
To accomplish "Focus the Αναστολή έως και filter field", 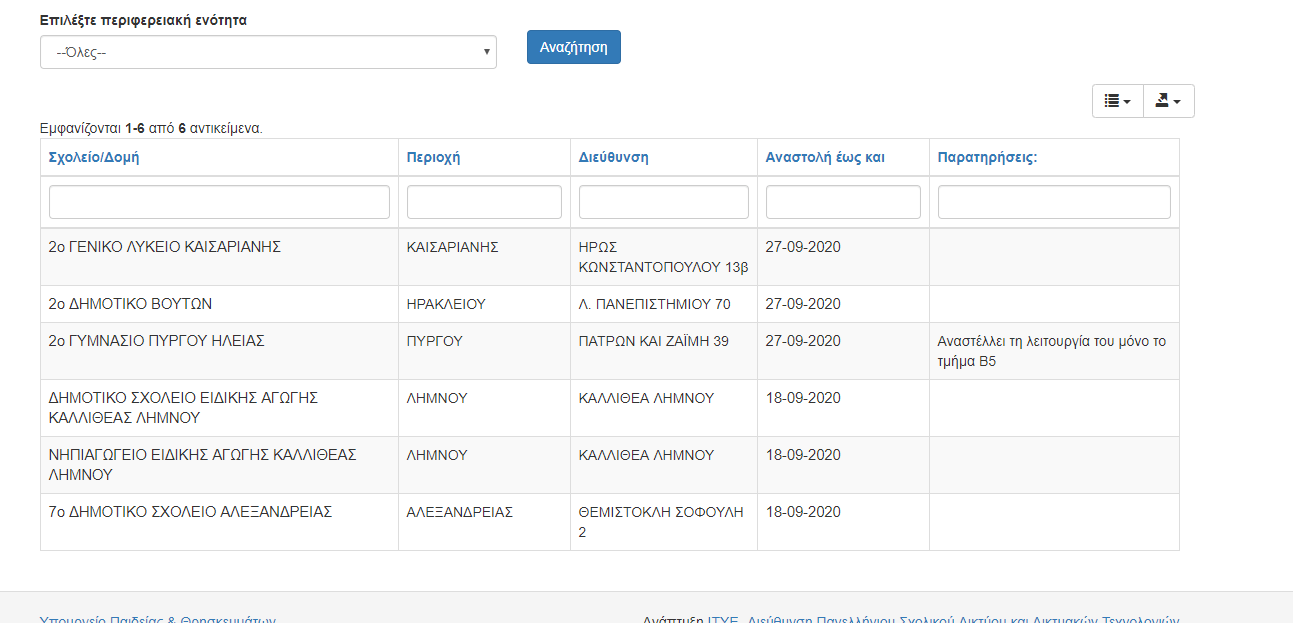I will (x=843, y=202).
